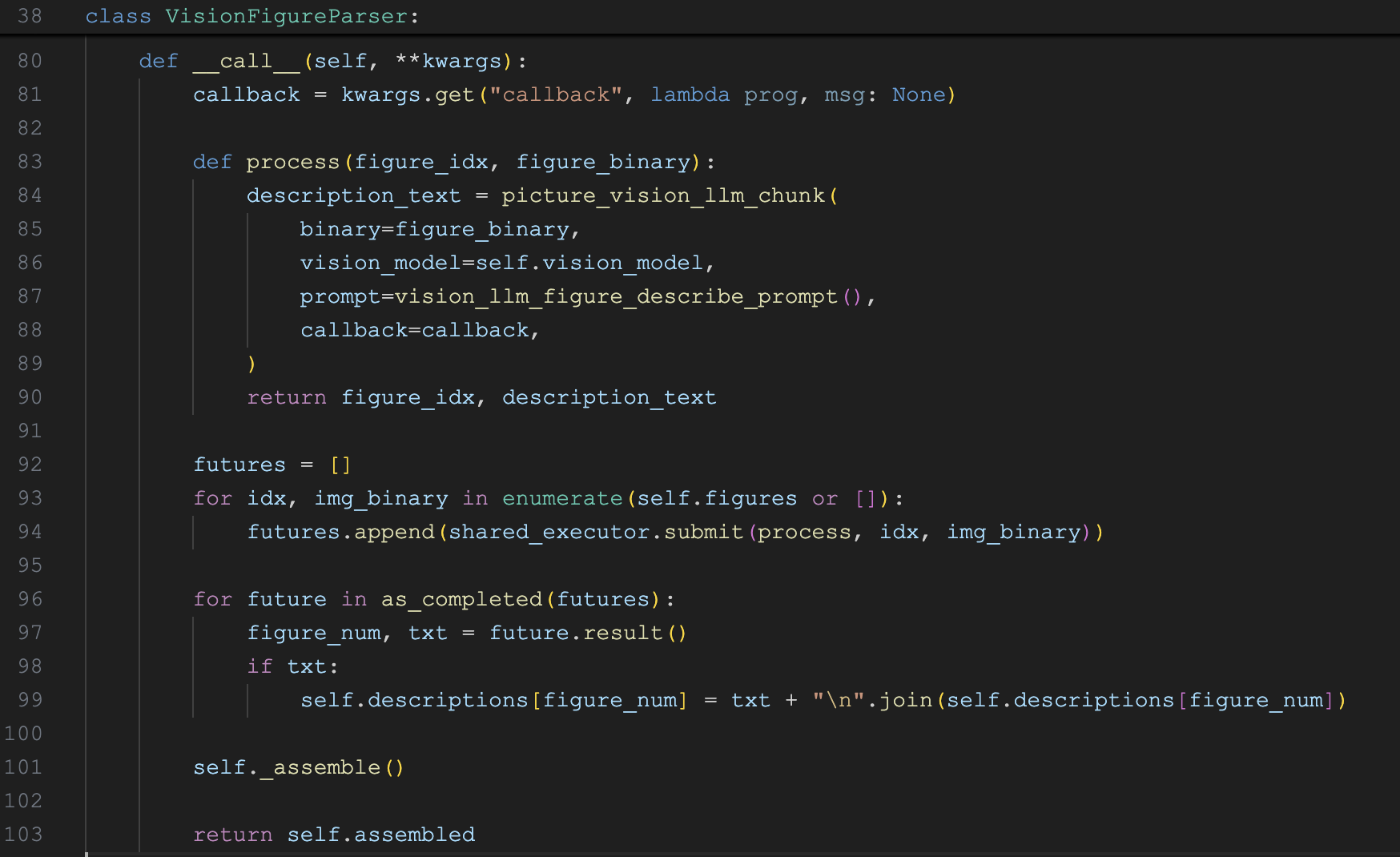Click **kwargs parameter on line 80
Screen dimensions: 1400x857
coord(448,61)
